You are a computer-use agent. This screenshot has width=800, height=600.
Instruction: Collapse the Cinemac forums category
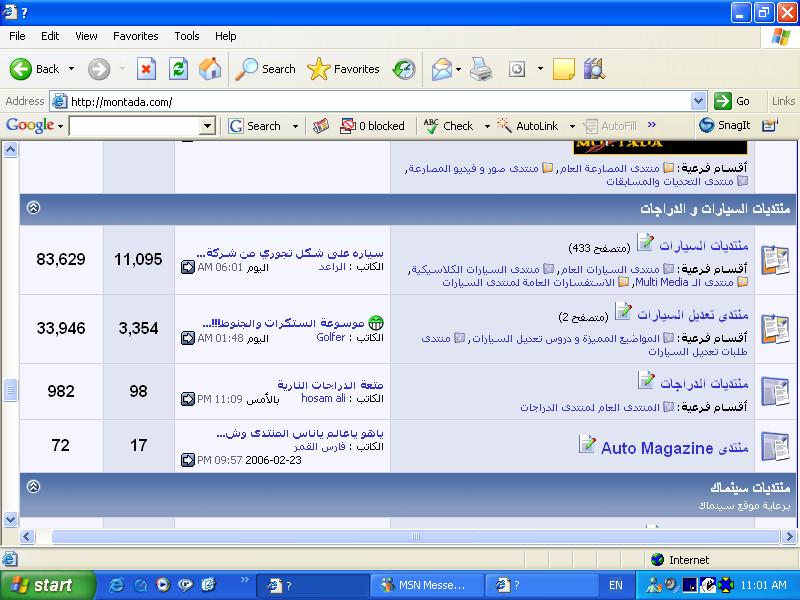pos(33,487)
